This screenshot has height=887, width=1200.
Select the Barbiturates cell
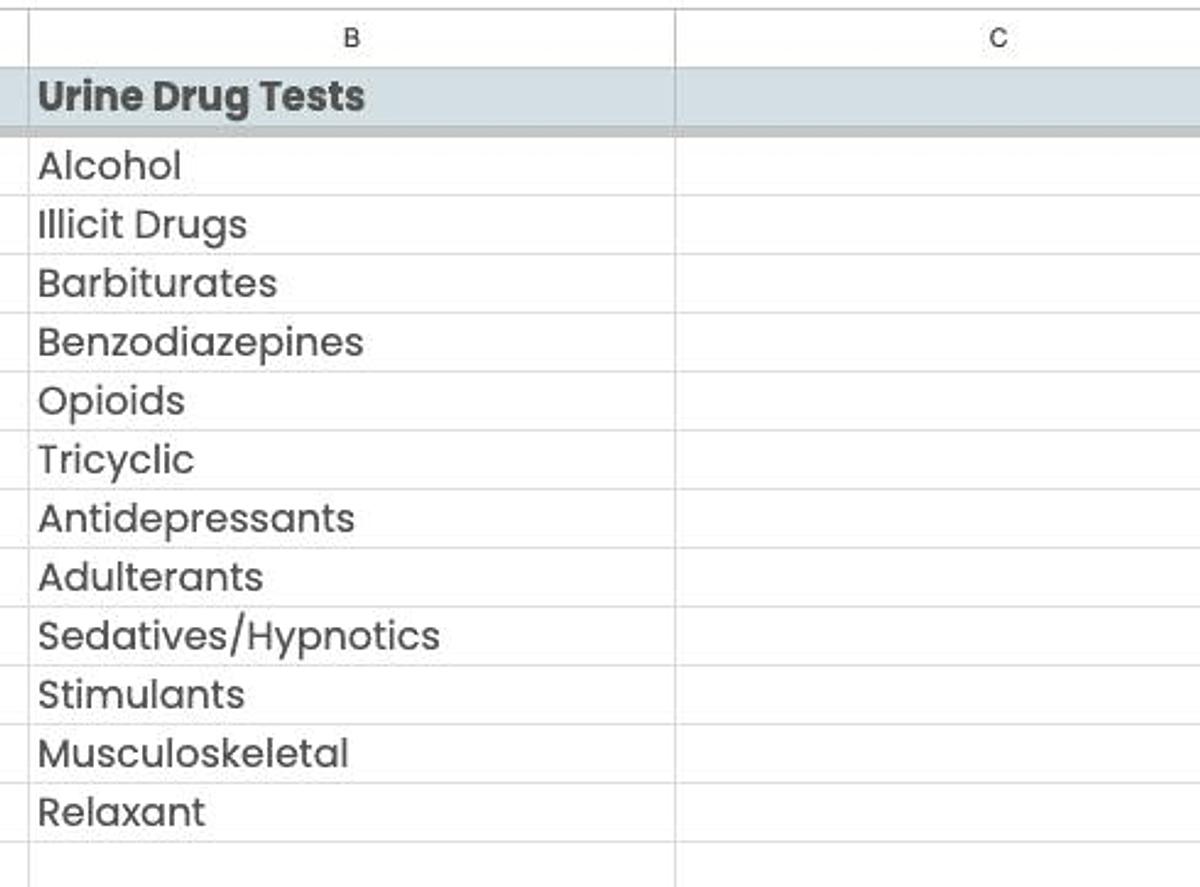pos(350,283)
